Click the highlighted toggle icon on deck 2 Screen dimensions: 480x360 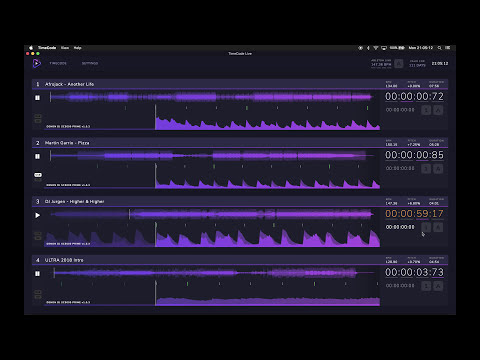tap(38, 175)
